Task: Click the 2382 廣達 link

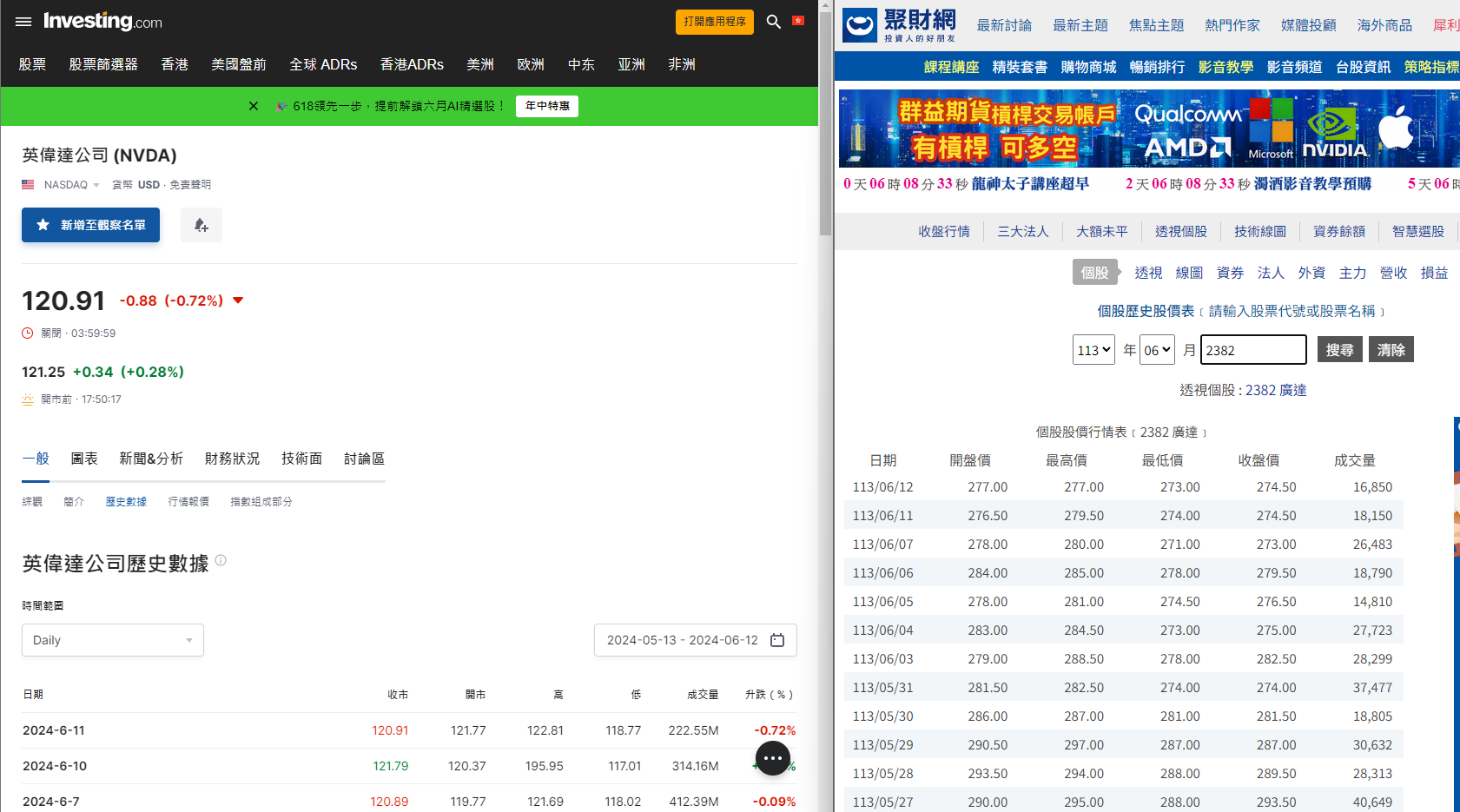Action: (x=1276, y=390)
